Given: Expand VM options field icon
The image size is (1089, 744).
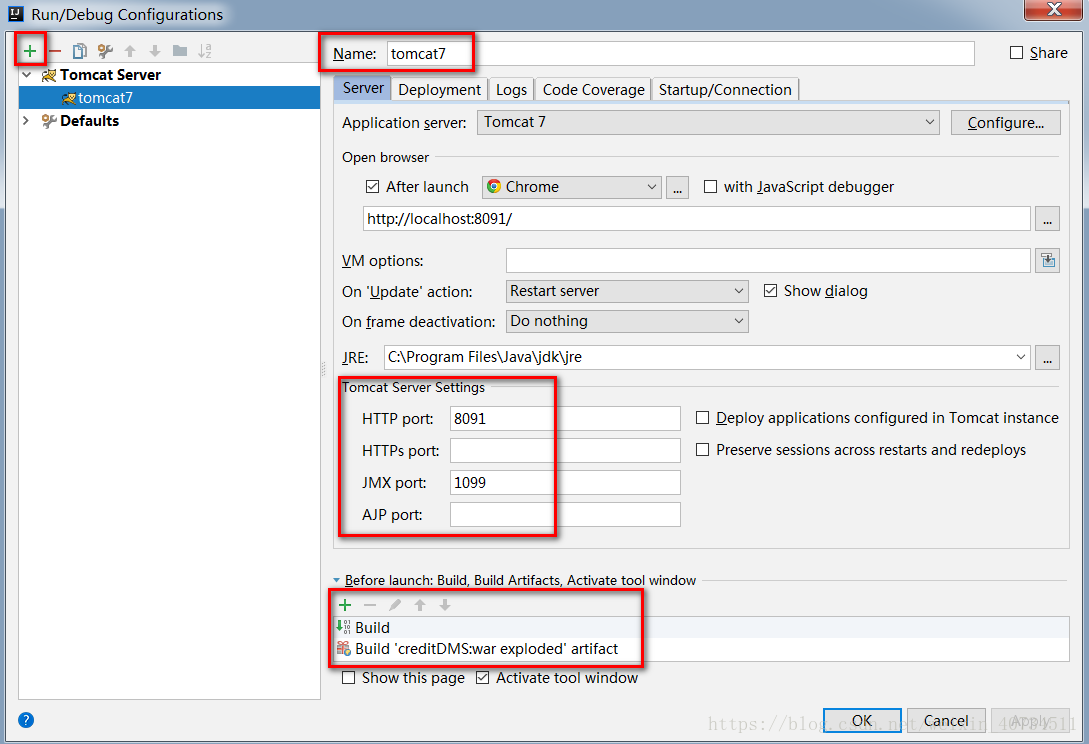Looking at the screenshot, I should [x=1047, y=261].
